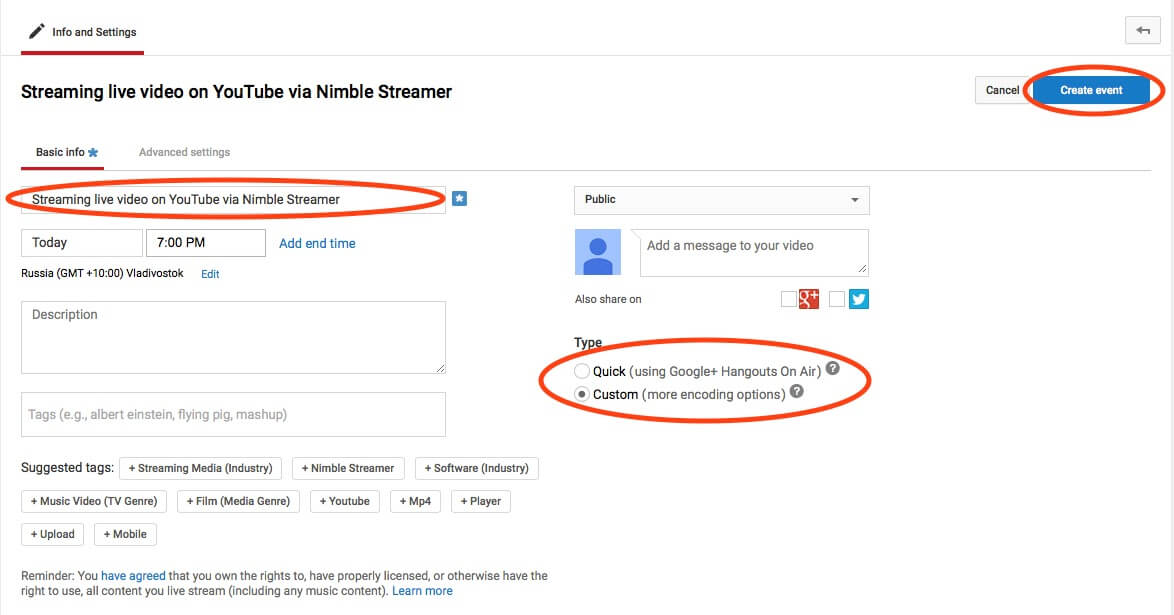Screen dimensions: 1174x615
Task: Open the Today date picker
Action: 82,243
